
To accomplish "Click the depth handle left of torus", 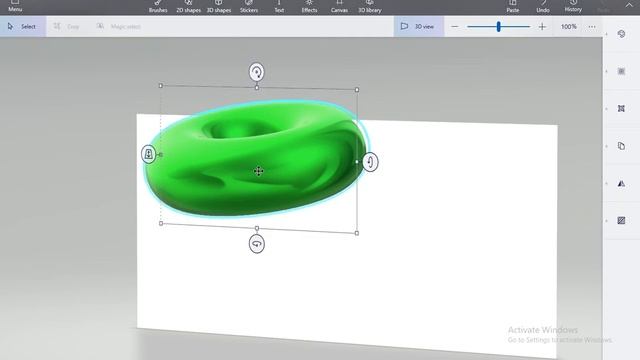I will (149, 154).
